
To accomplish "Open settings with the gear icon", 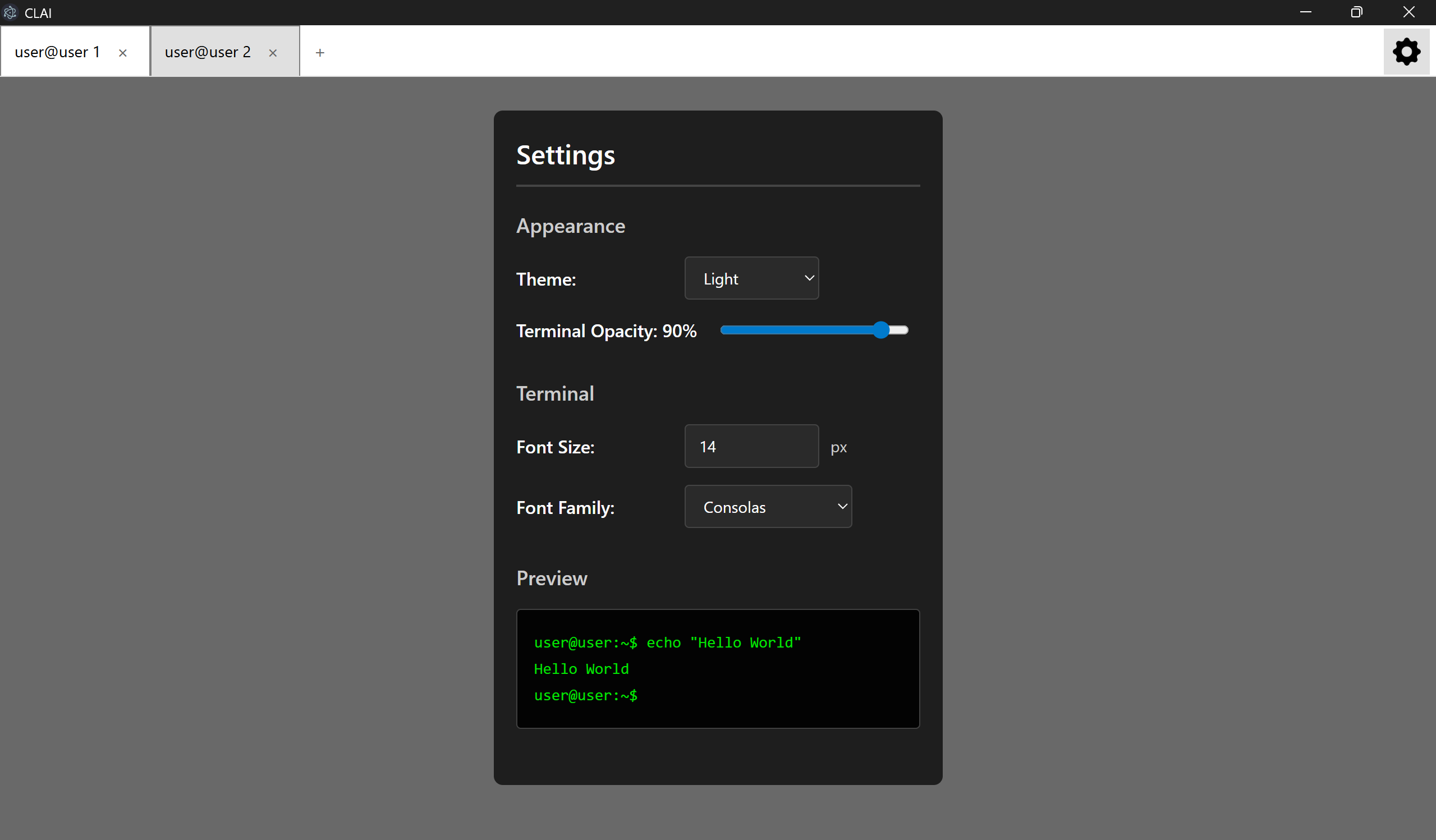I will pyautogui.click(x=1406, y=52).
